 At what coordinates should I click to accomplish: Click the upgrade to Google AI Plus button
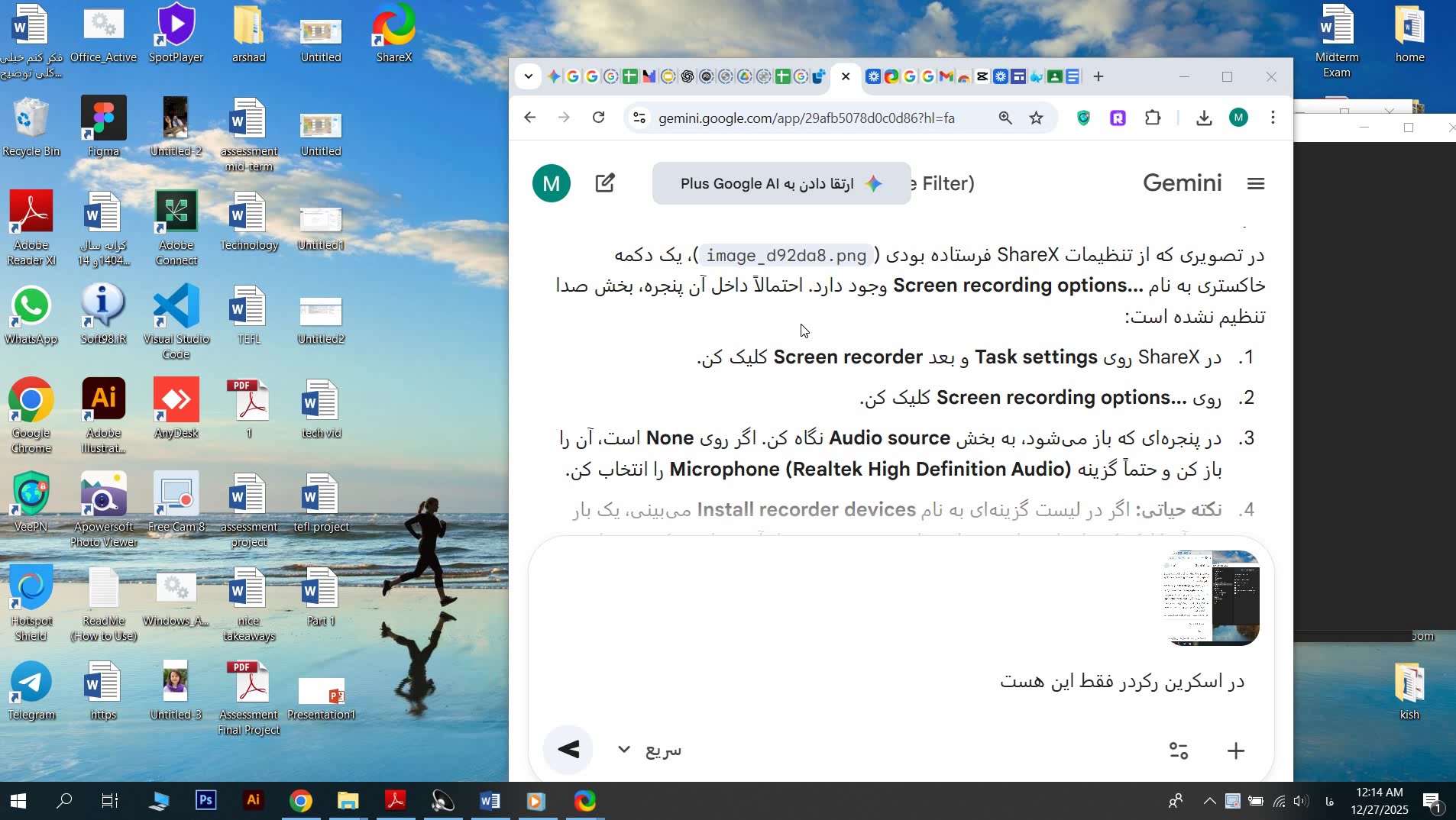click(781, 183)
